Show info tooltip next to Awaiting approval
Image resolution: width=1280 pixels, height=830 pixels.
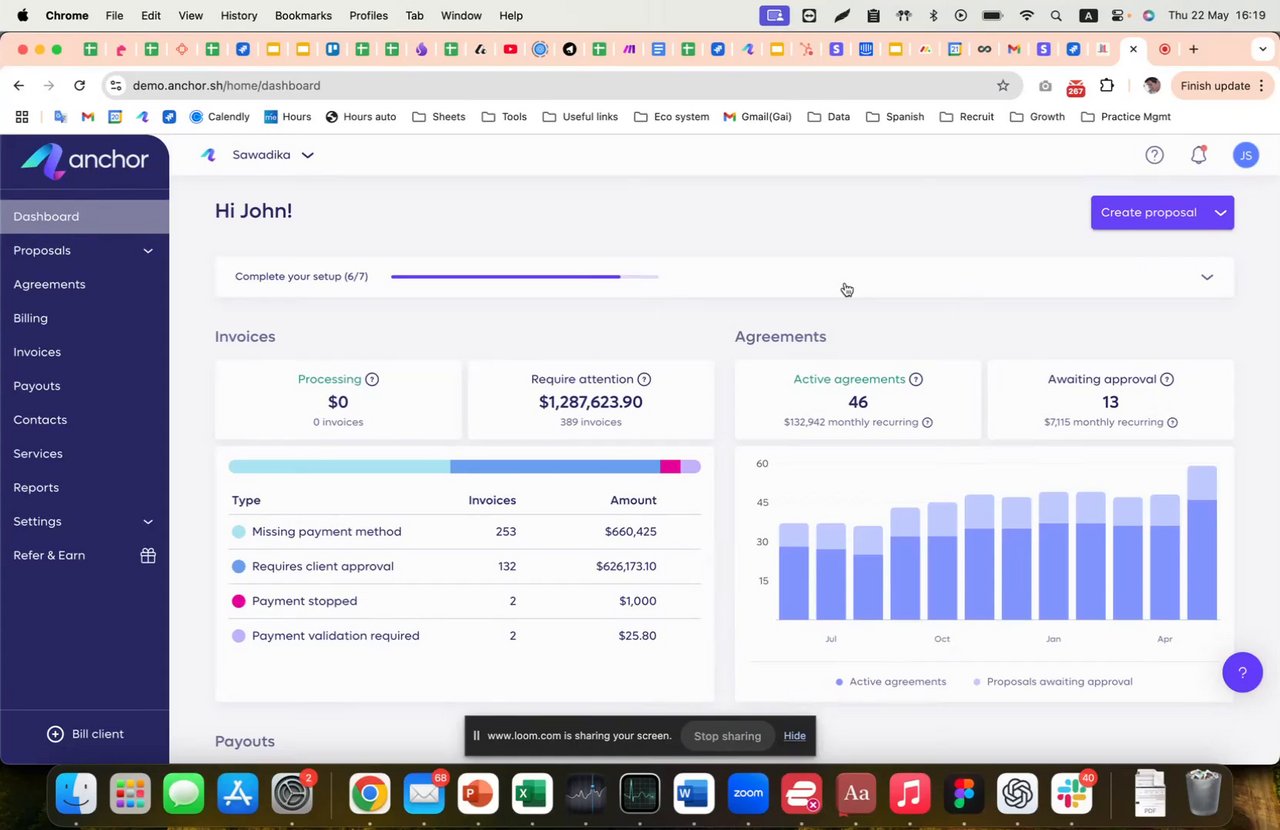coord(1167,379)
